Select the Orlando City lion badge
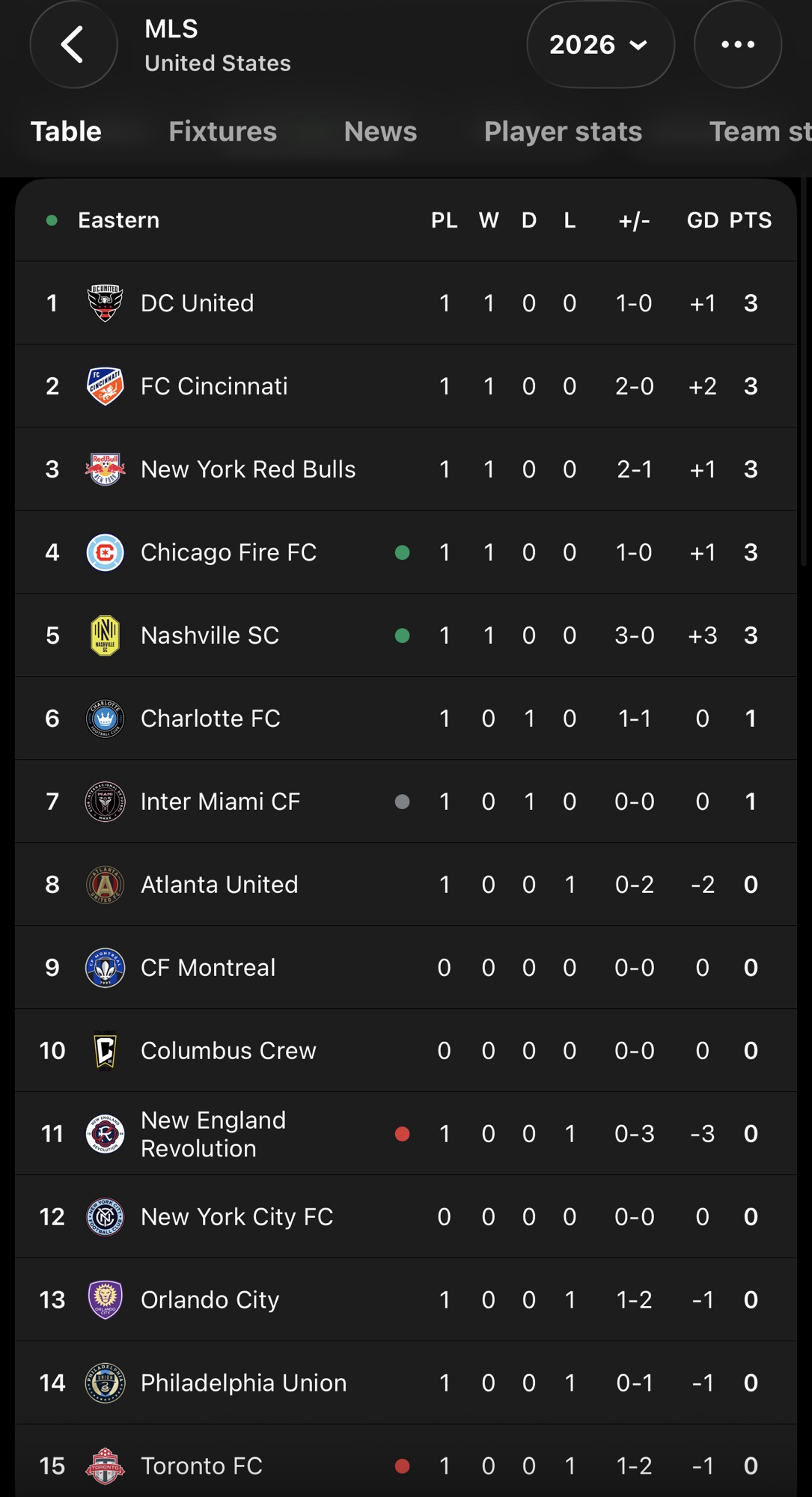This screenshot has height=1497, width=812. (105, 1300)
